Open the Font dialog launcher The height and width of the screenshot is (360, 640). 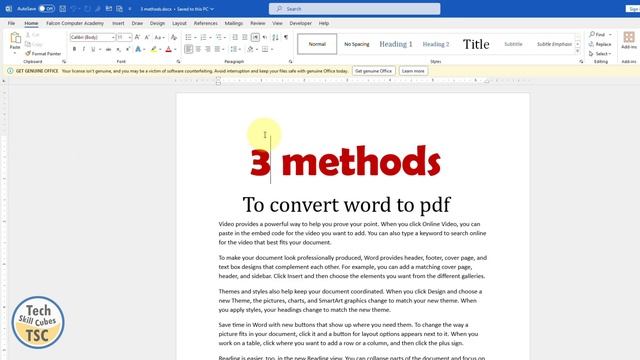coord(178,62)
